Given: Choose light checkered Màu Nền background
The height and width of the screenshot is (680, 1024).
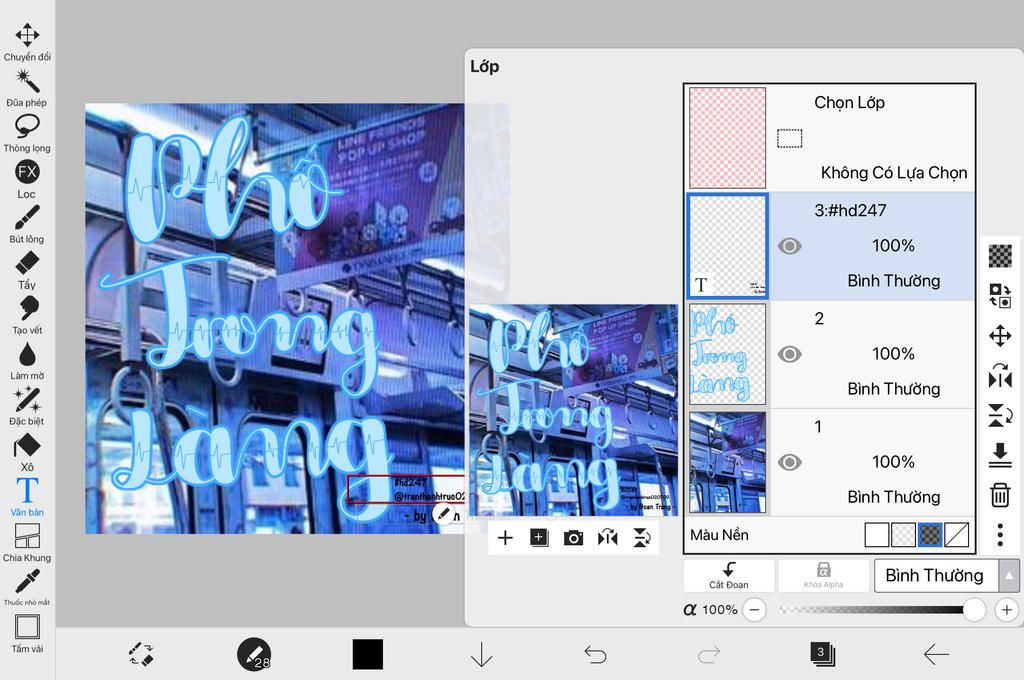Looking at the screenshot, I should (x=903, y=535).
